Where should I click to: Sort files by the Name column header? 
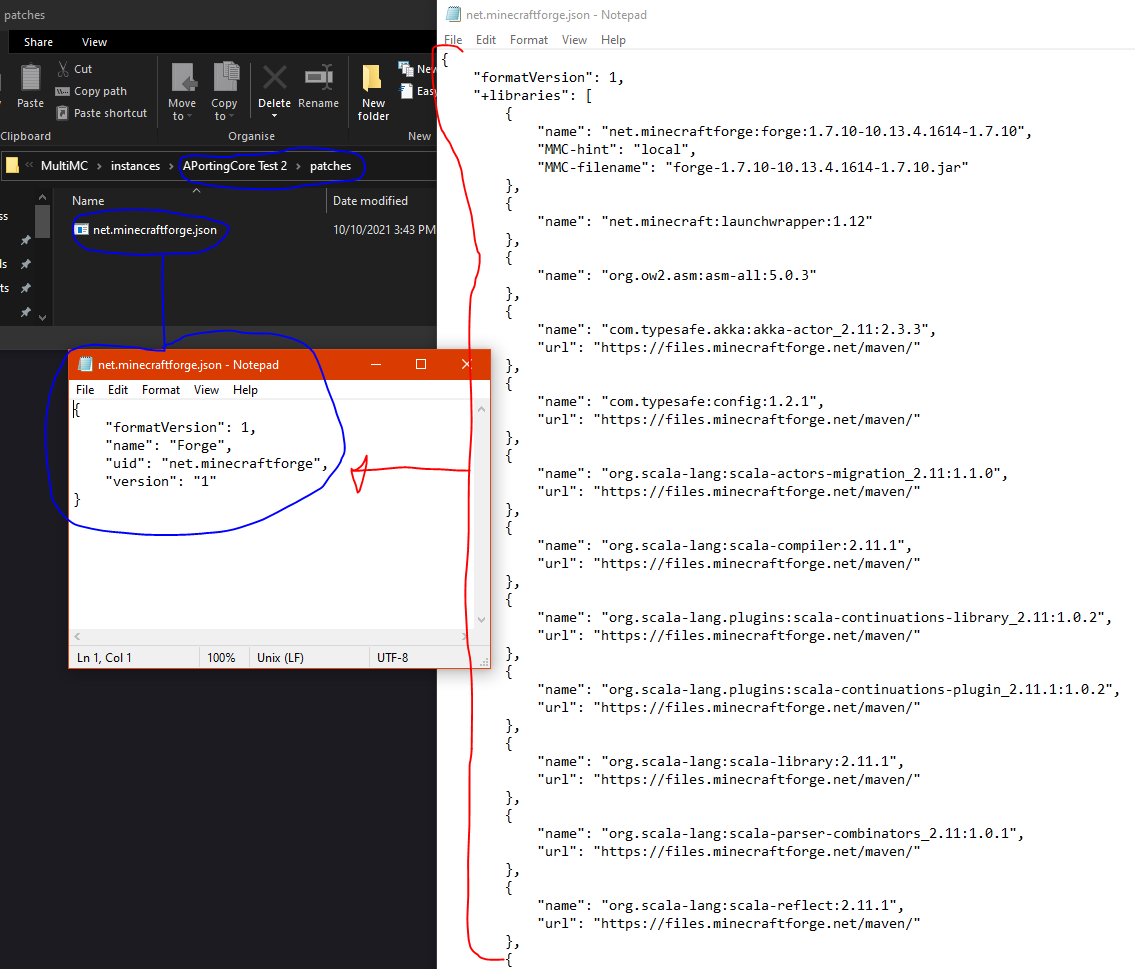[88, 200]
